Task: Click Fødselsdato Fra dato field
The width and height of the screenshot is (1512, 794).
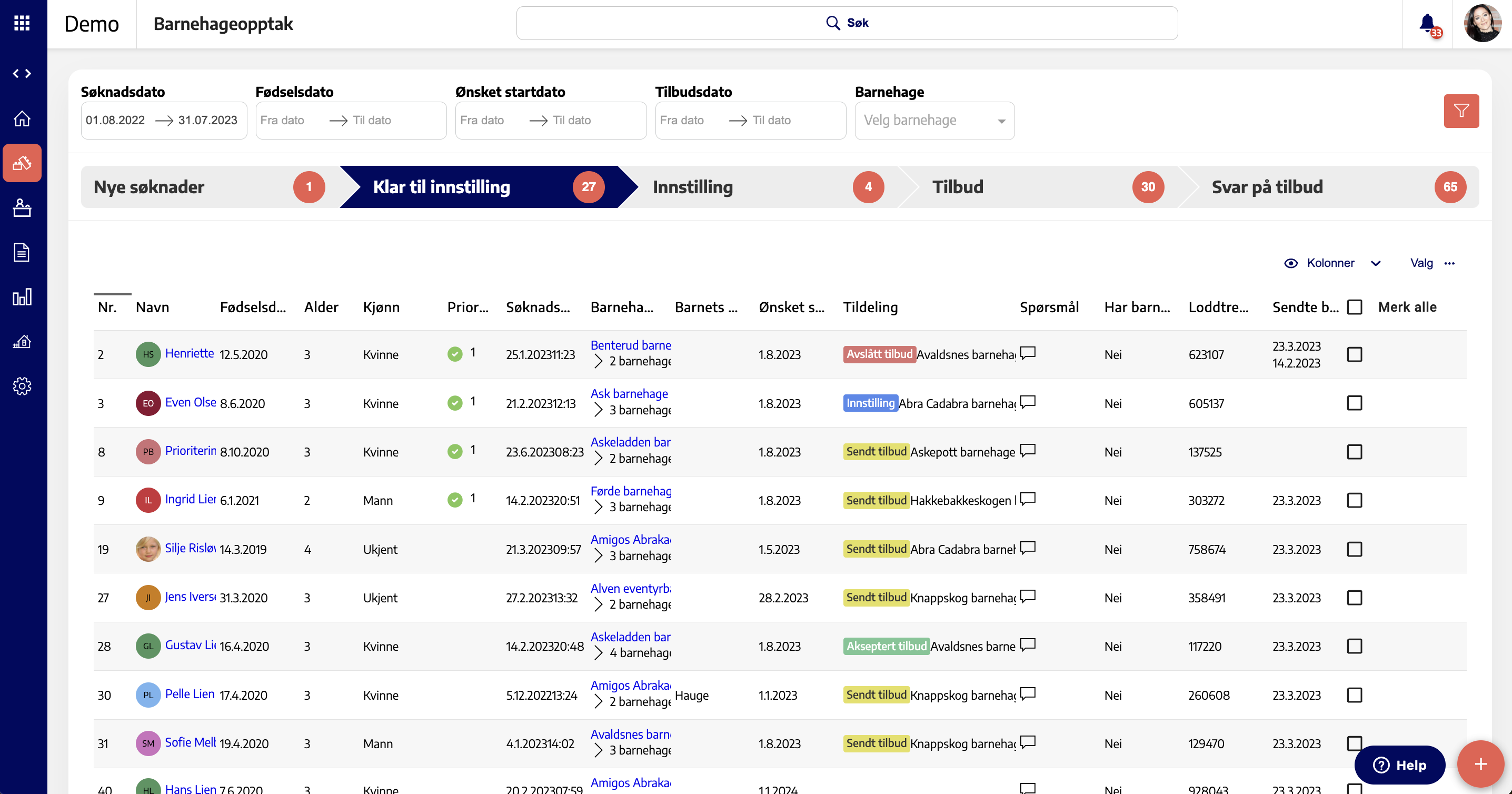Action: pyautogui.click(x=291, y=120)
